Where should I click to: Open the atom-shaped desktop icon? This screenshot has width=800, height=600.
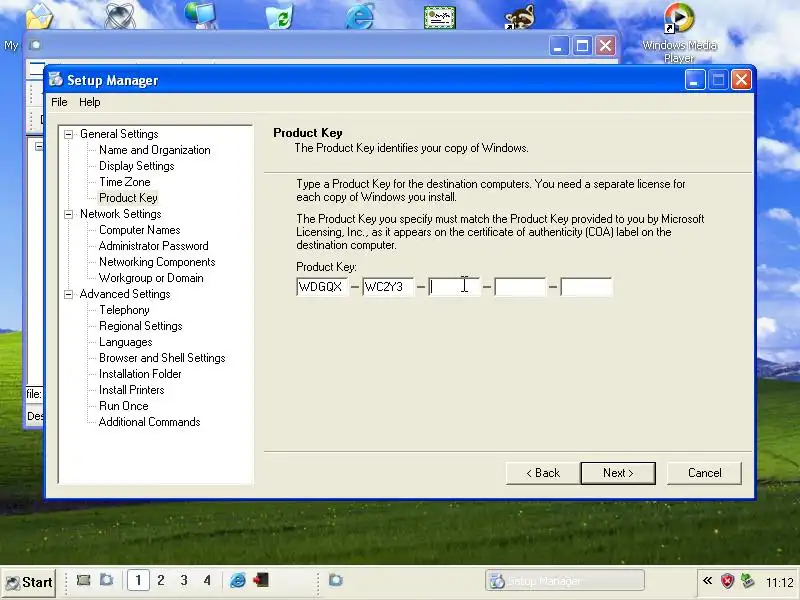pyautogui.click(x=120, y=15)
